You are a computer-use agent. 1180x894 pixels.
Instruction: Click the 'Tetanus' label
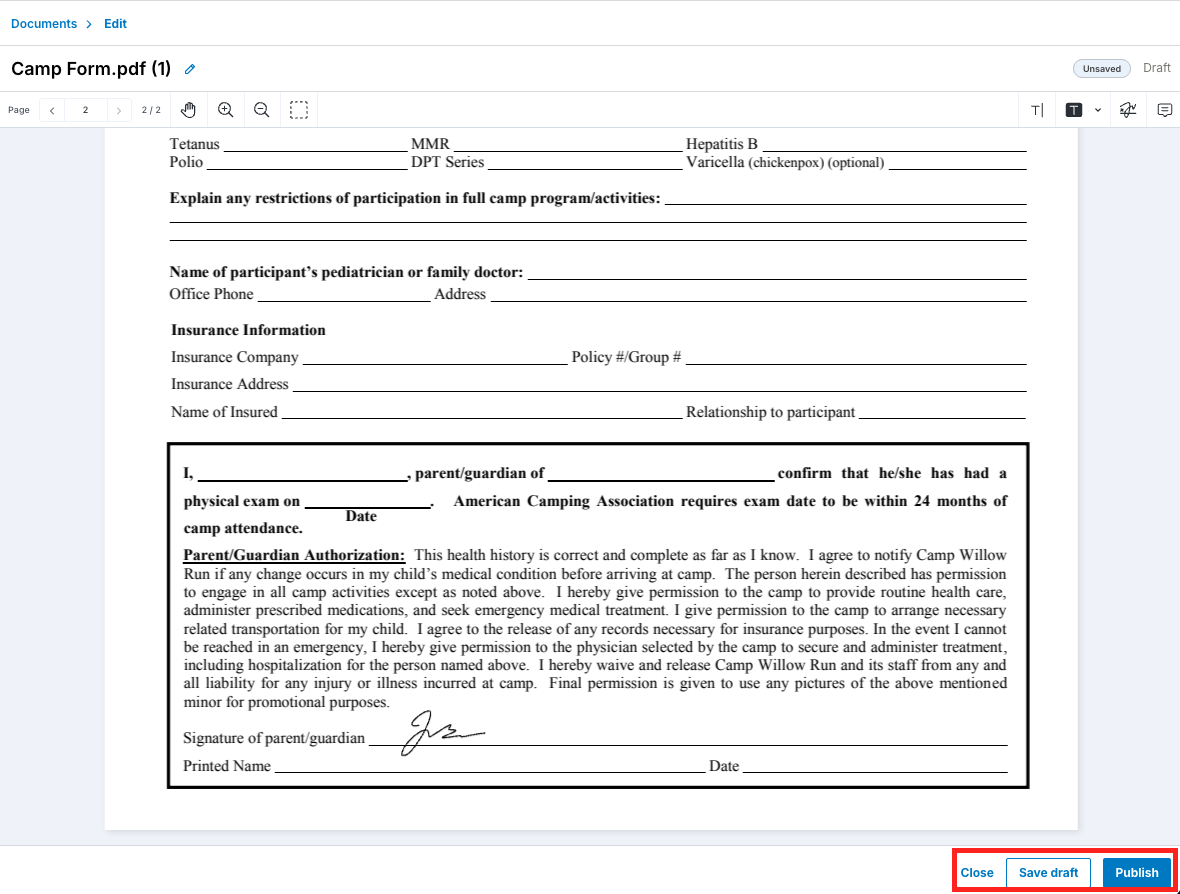pos(194,144)
